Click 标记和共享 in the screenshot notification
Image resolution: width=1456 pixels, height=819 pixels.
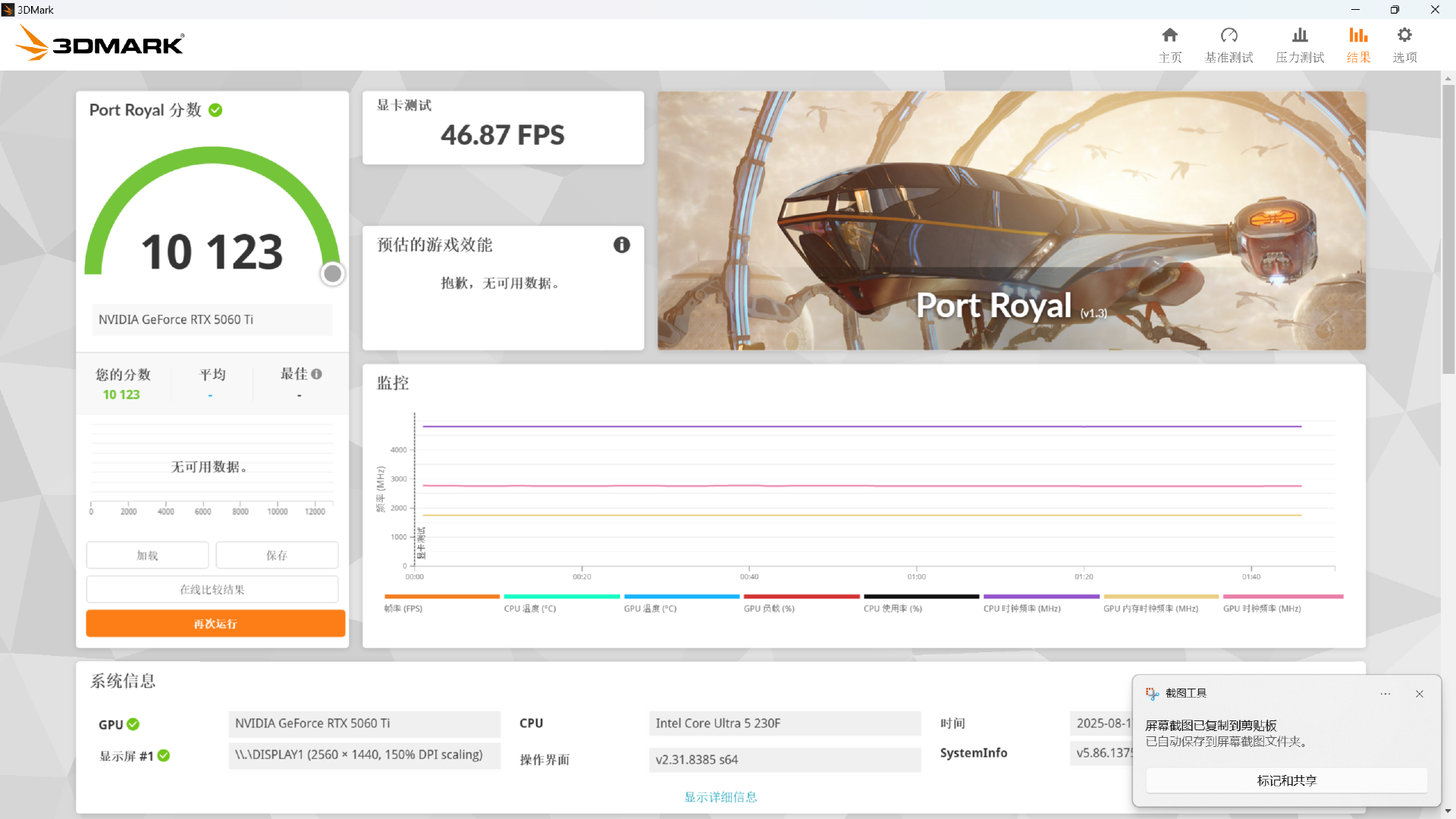[x=1286, y=780]
